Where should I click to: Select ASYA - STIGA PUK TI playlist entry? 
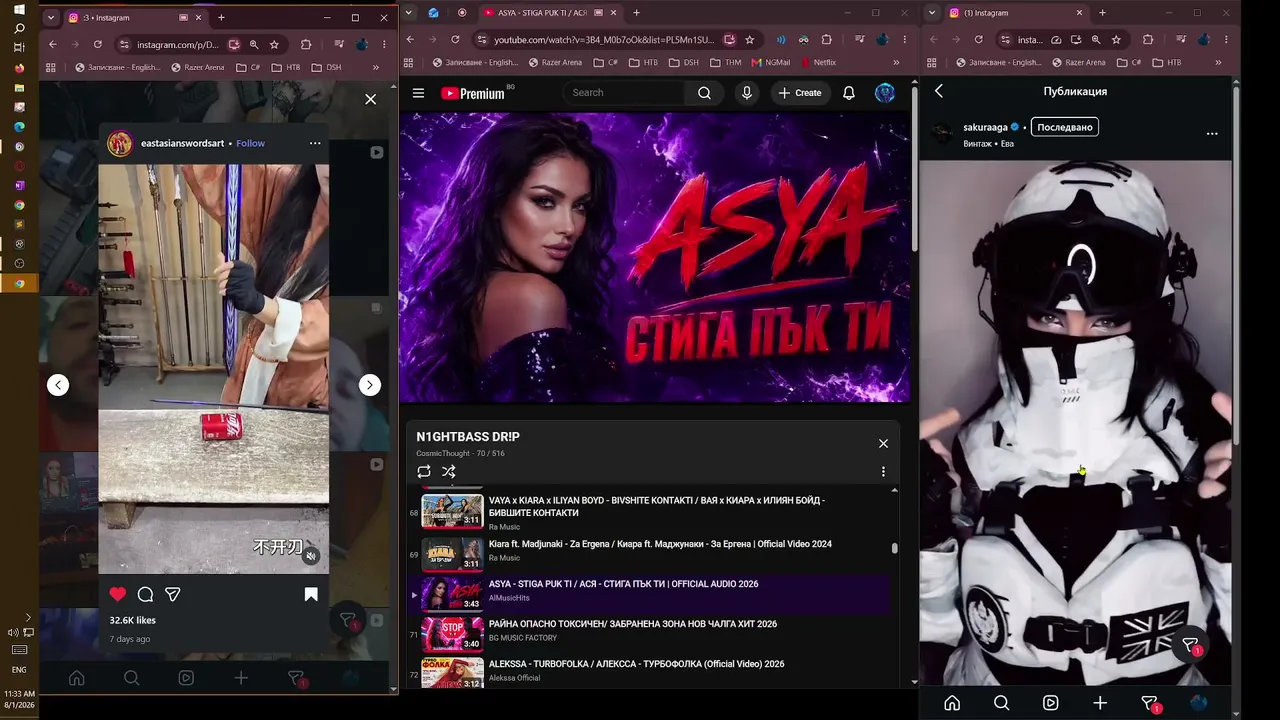pos(650,593)
